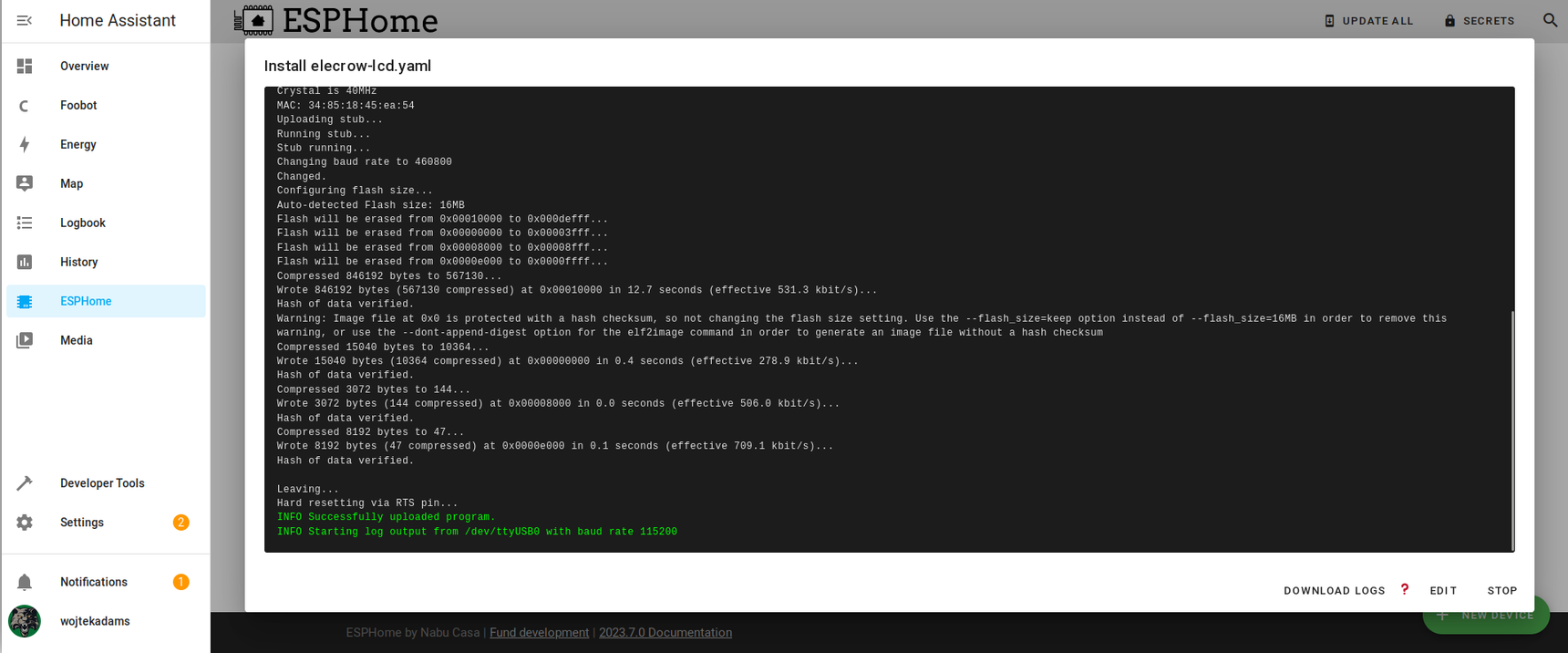Click the Notifications bell icon
1568x653 pixels.
coord(25,582)
